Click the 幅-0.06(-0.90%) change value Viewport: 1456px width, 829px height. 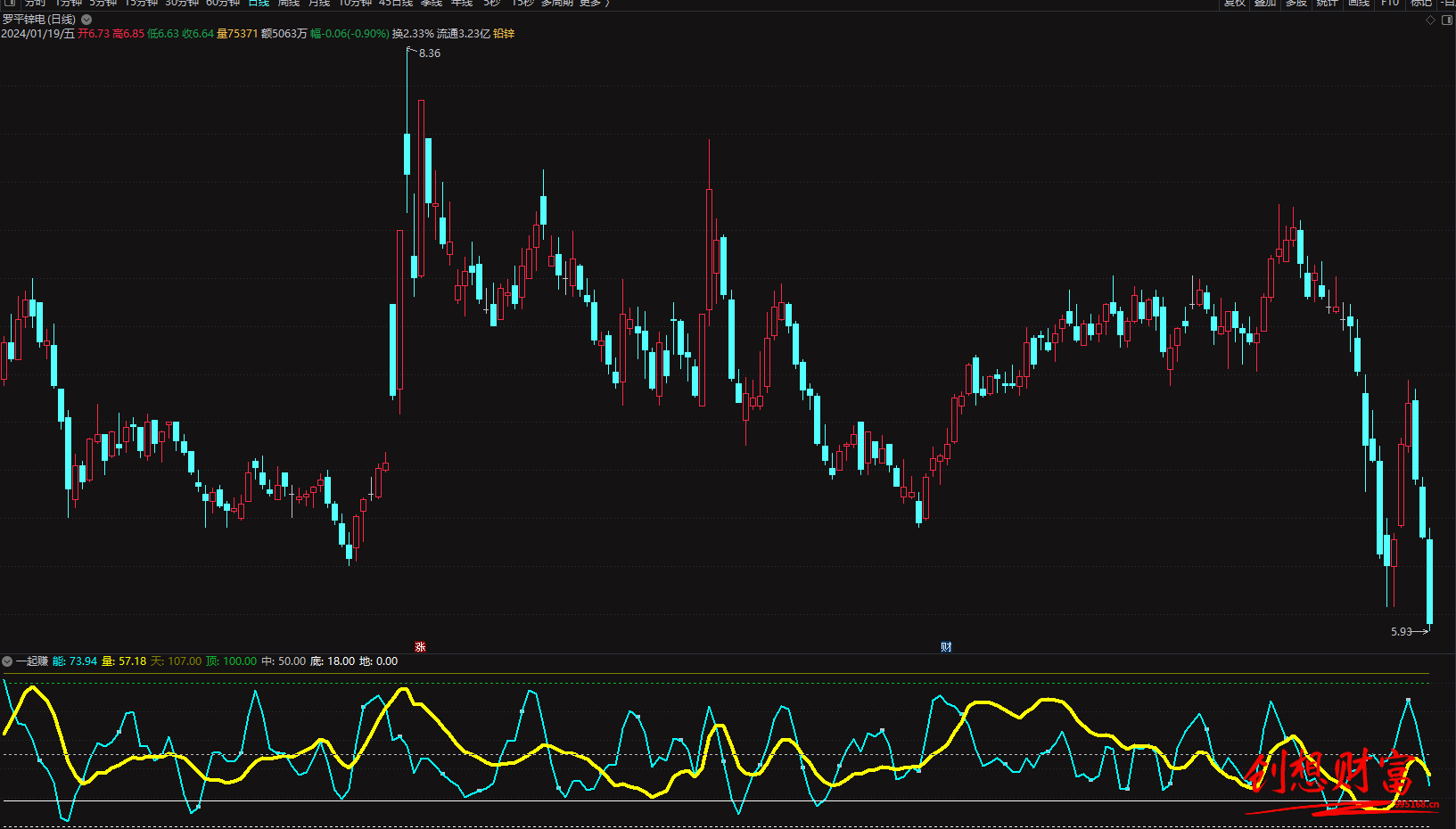(350, 34)
